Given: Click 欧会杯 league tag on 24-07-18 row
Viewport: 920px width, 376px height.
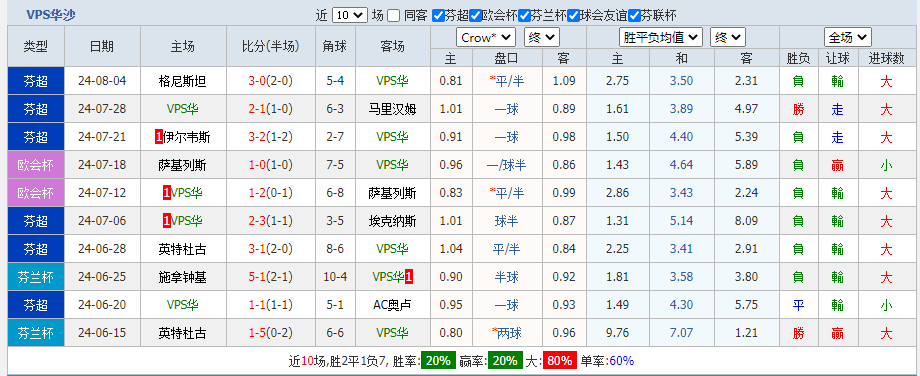Looking at the screenshot, I should tap(36, 165).
